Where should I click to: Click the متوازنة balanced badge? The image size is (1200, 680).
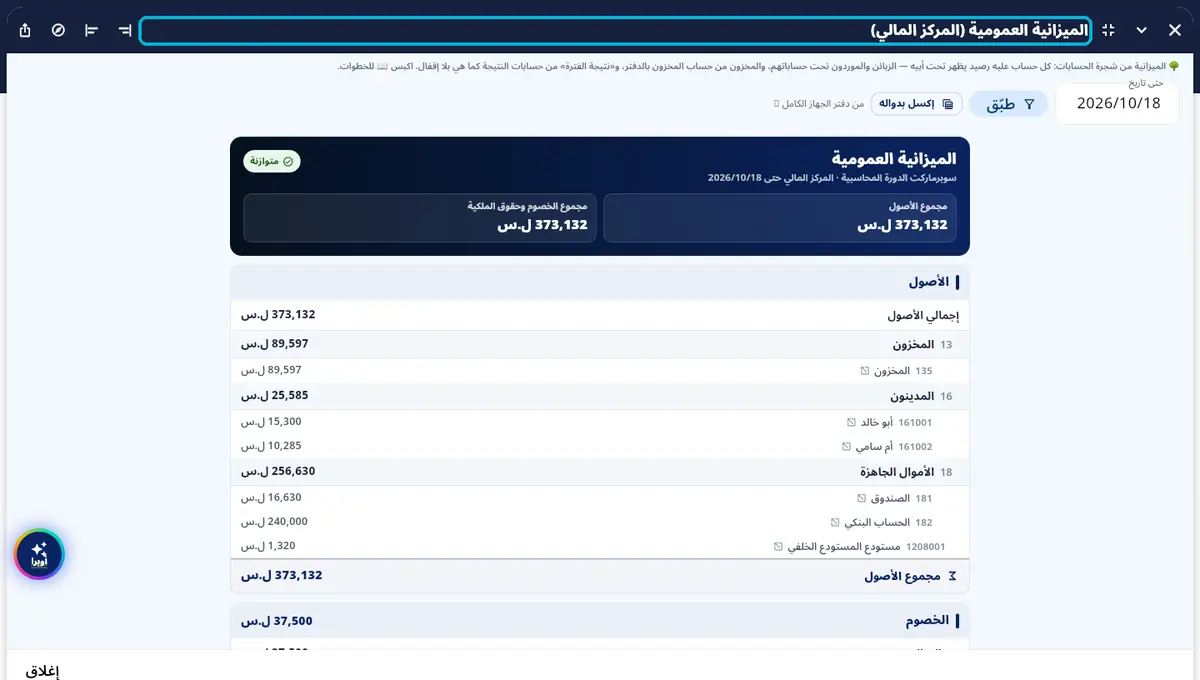[x=272, y=161]
